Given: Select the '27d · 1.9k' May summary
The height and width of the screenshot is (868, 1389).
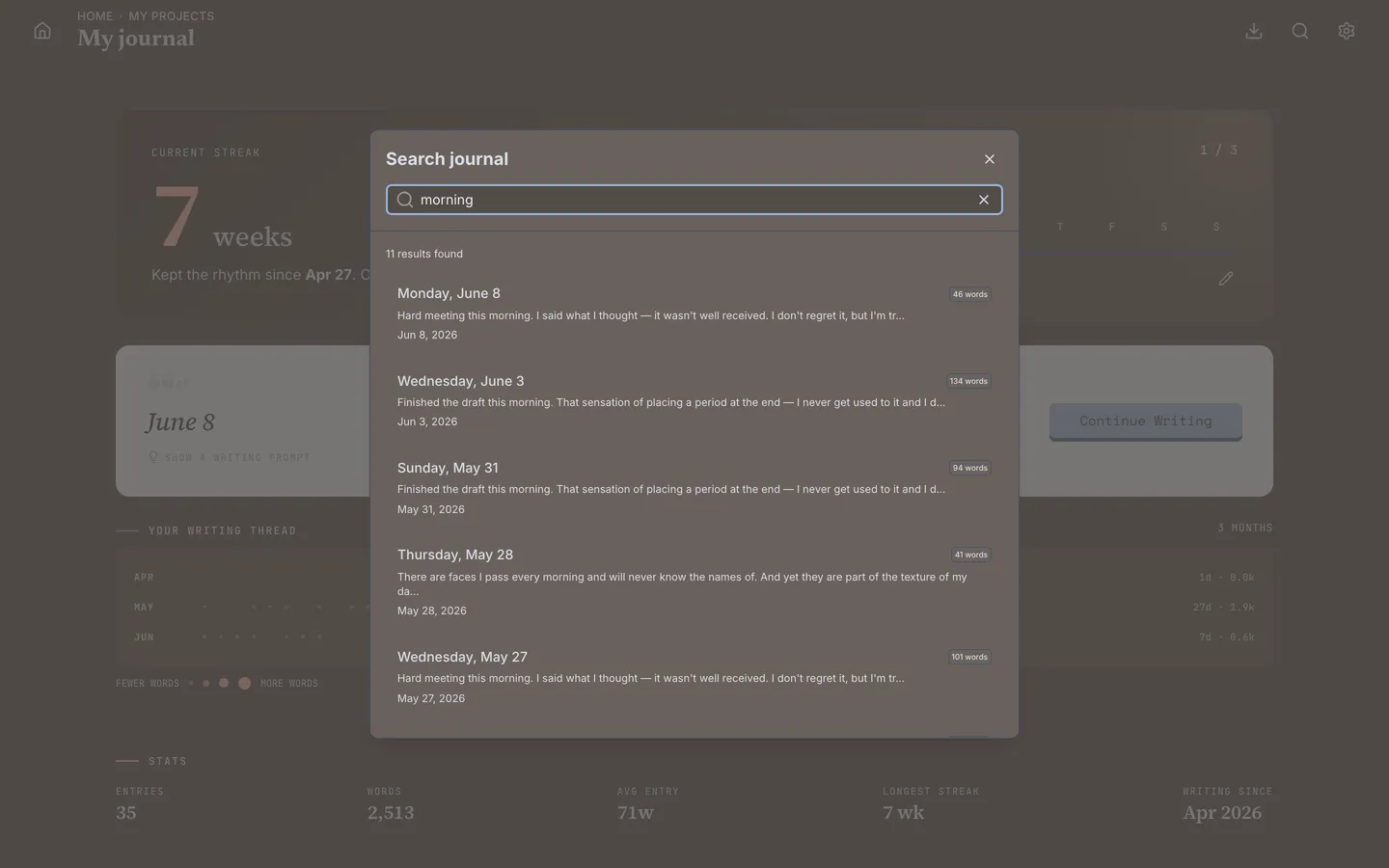Looking at the screenshot, I should pos(1224,608).
